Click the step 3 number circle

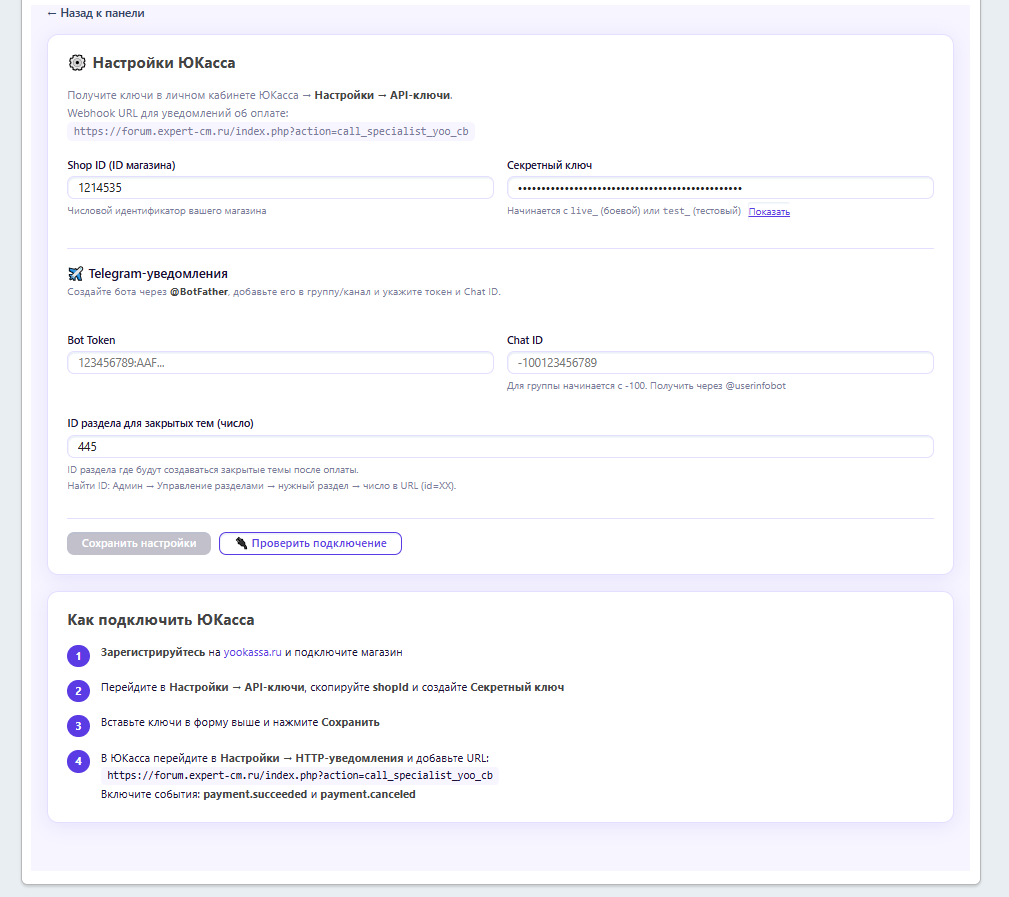click(78, 726)
